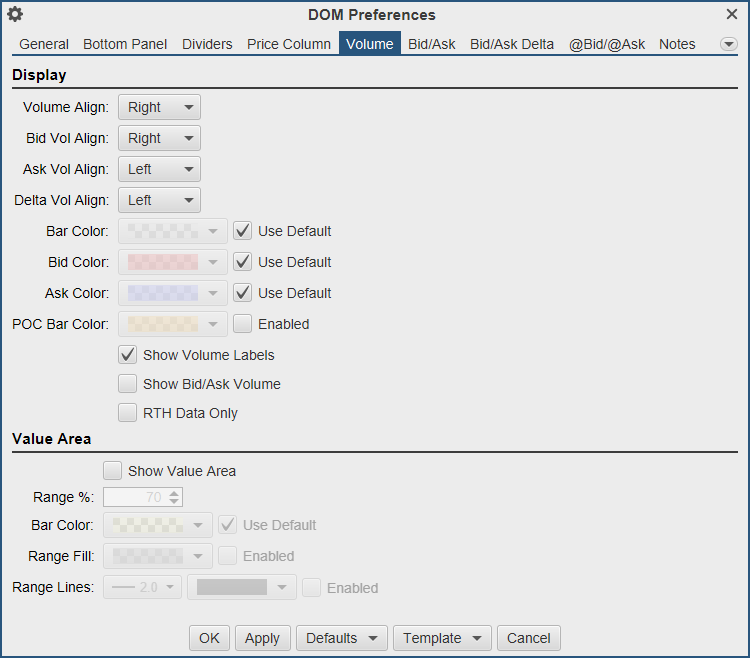Viewport: 750px width, 658px height.
Task: Check the Show Value Area box
Action: click(112, 471)
